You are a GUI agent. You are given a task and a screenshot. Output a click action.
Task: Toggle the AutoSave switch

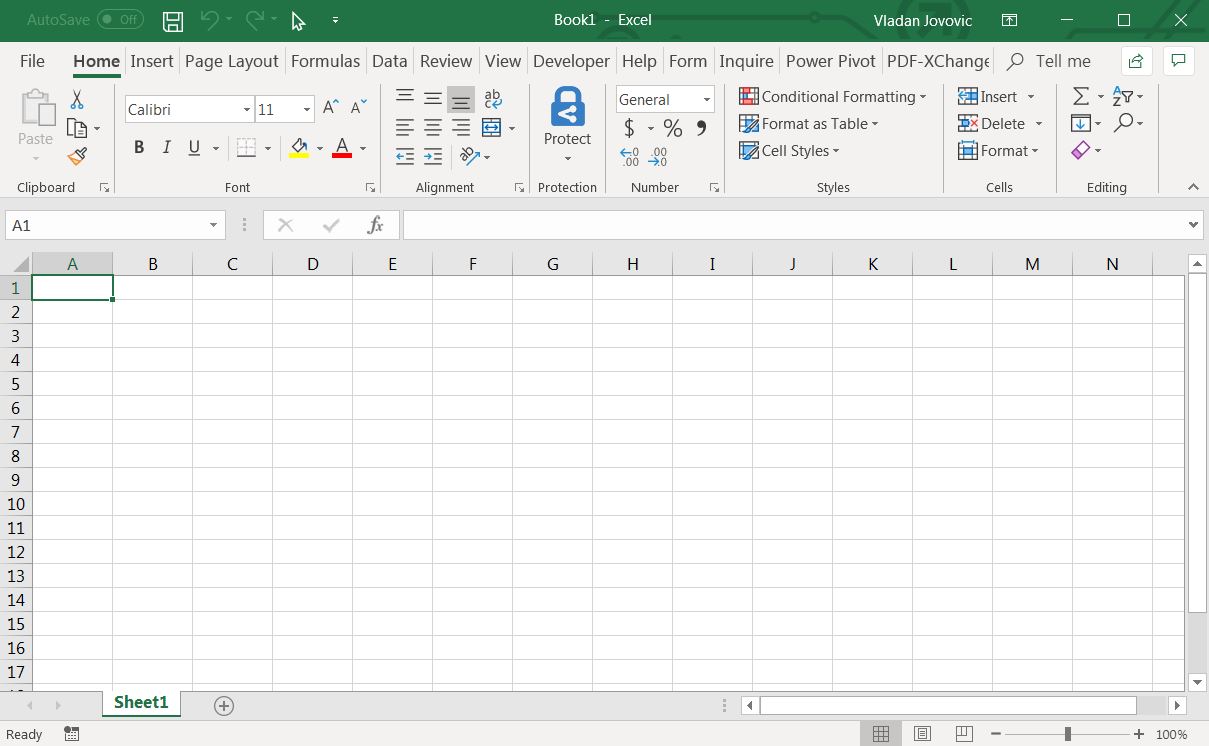120,20
